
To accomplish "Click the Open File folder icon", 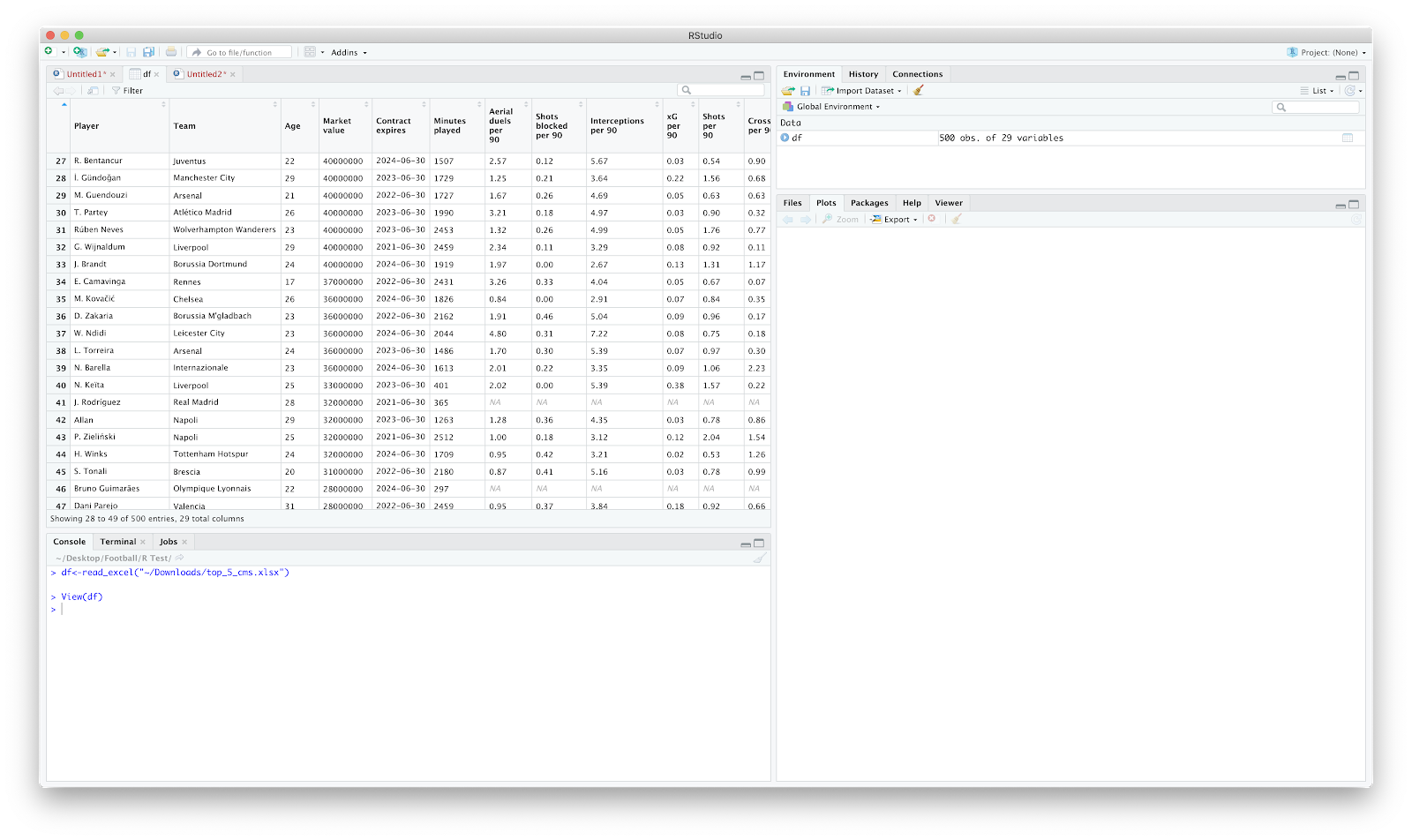I will 102,52.
